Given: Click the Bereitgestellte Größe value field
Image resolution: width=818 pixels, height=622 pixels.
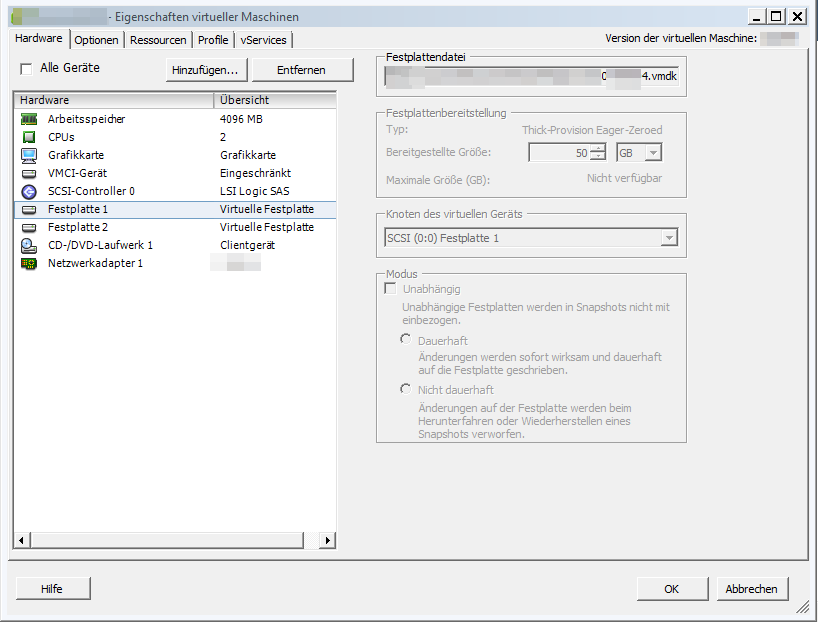Looking at the screenshot, I should point(560,153).
